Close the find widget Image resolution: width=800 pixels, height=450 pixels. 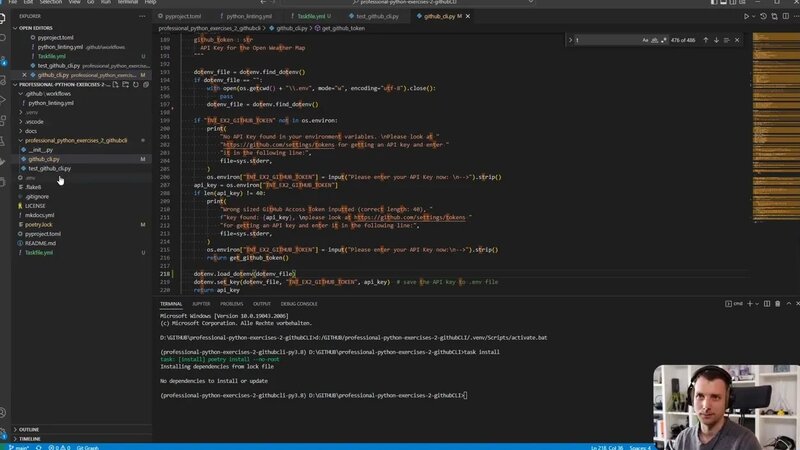click(x=737, y=40)
